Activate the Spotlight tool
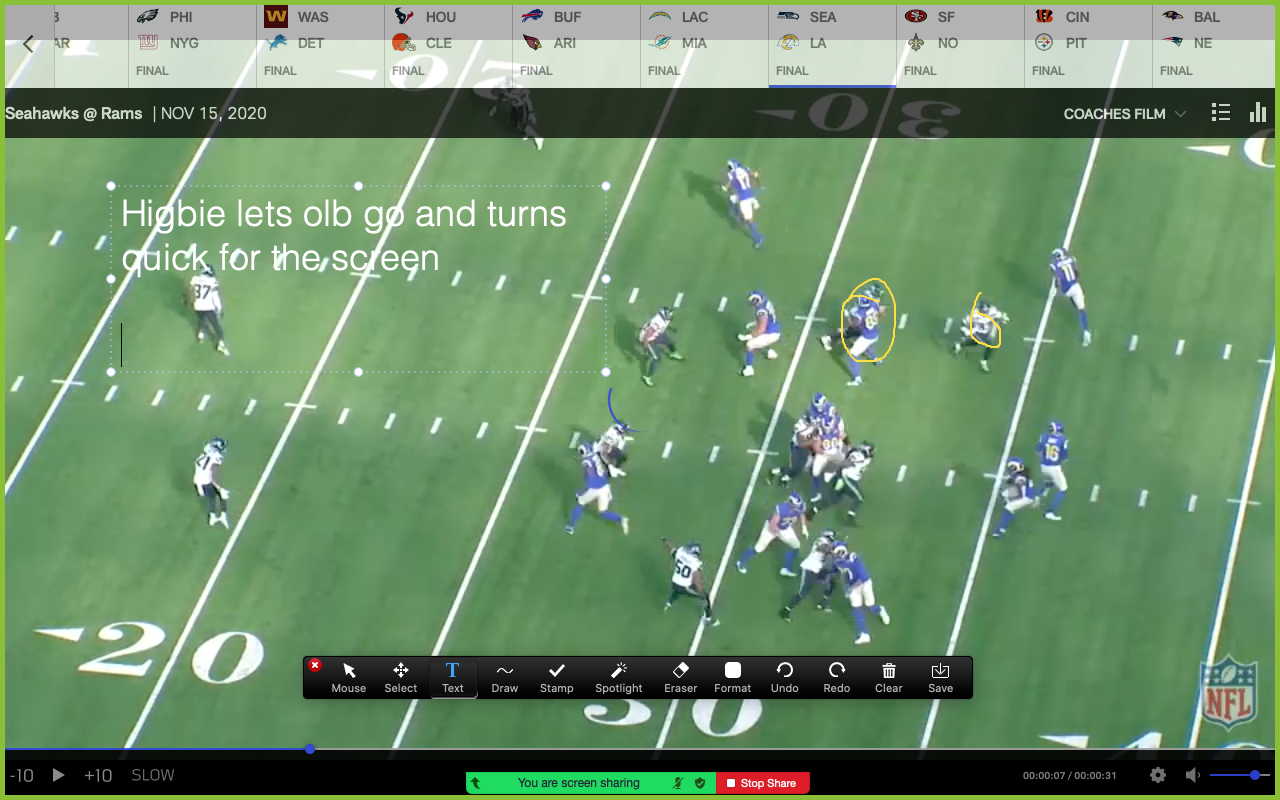This screenshot has width=1280, height=800. [618, 677]
